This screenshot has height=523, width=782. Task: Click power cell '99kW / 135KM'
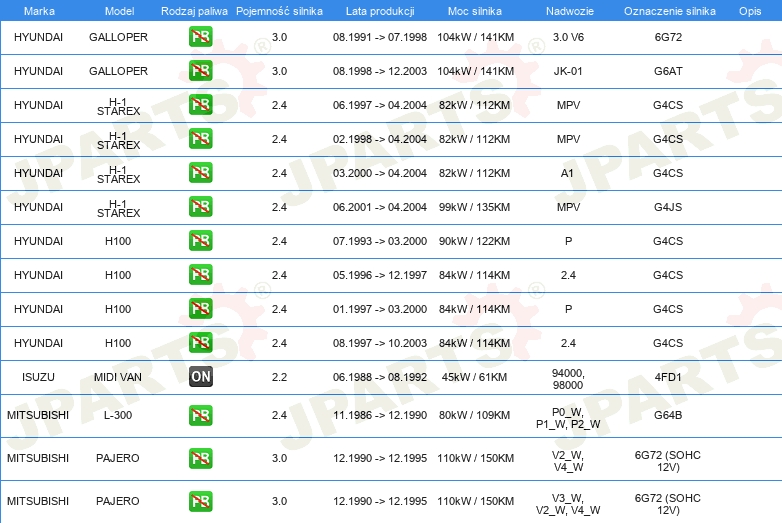pos(475,207)
